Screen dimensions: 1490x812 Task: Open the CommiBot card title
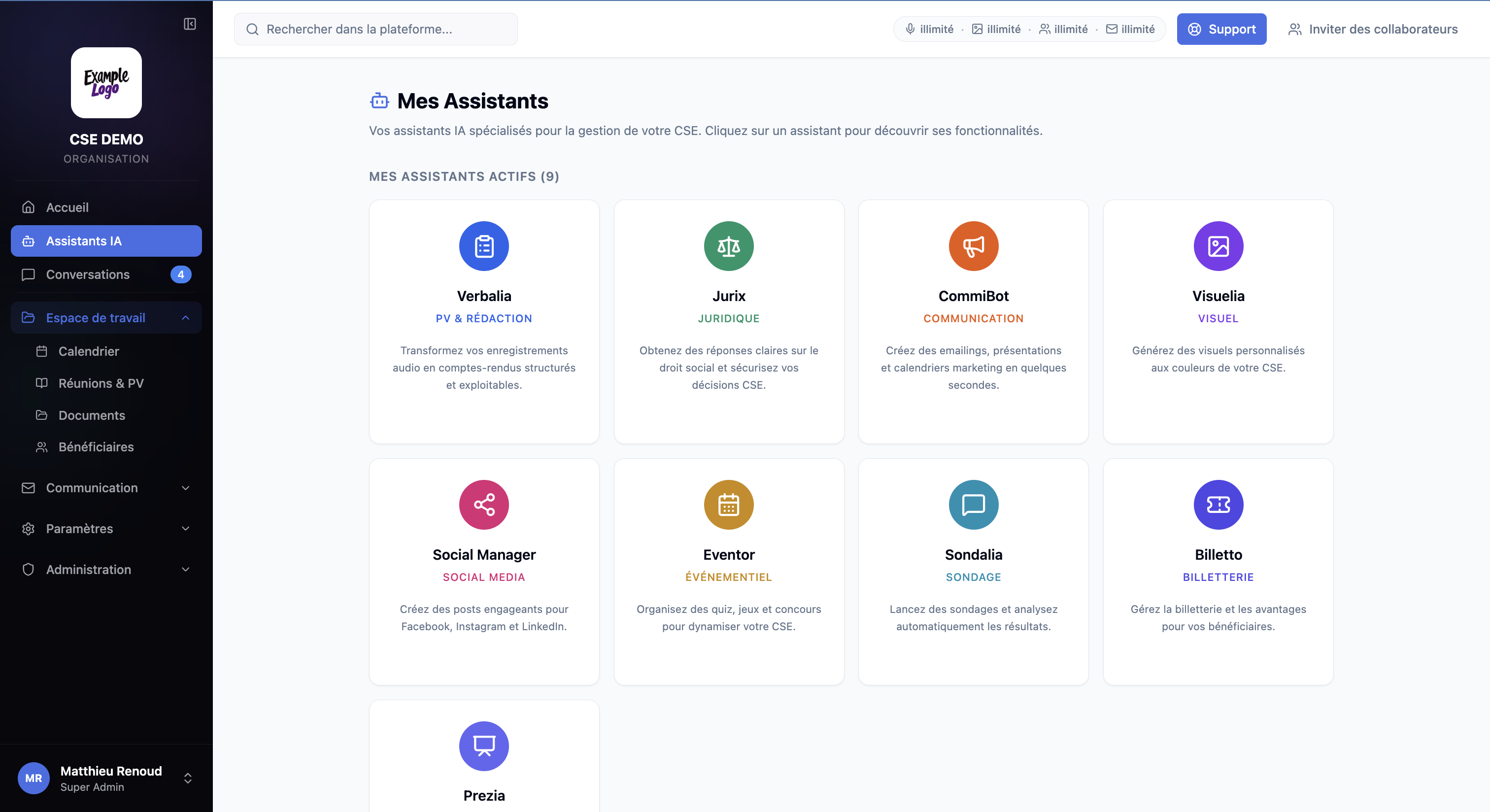point(974,296)
